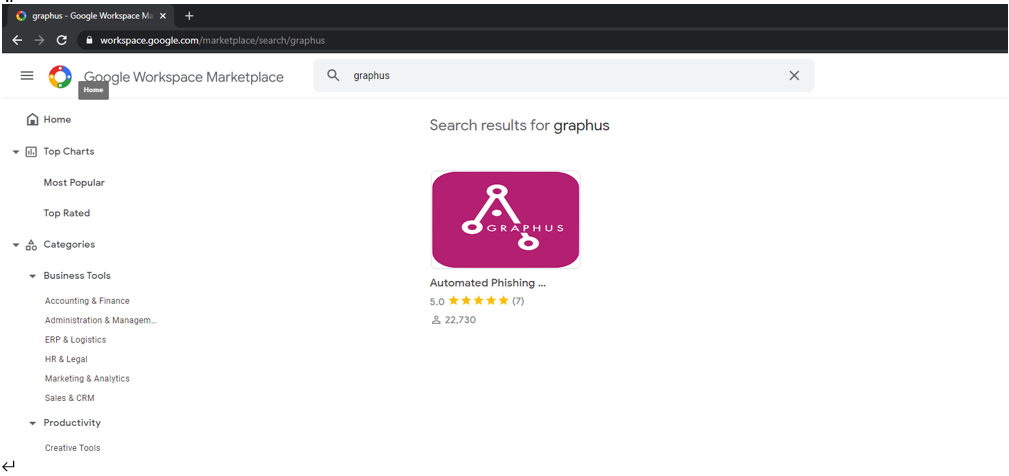Viewport: 1009px width, 476px height.
Task: Open Sales & CRM category
Action: pyautogui.click(x=69, y=398)
